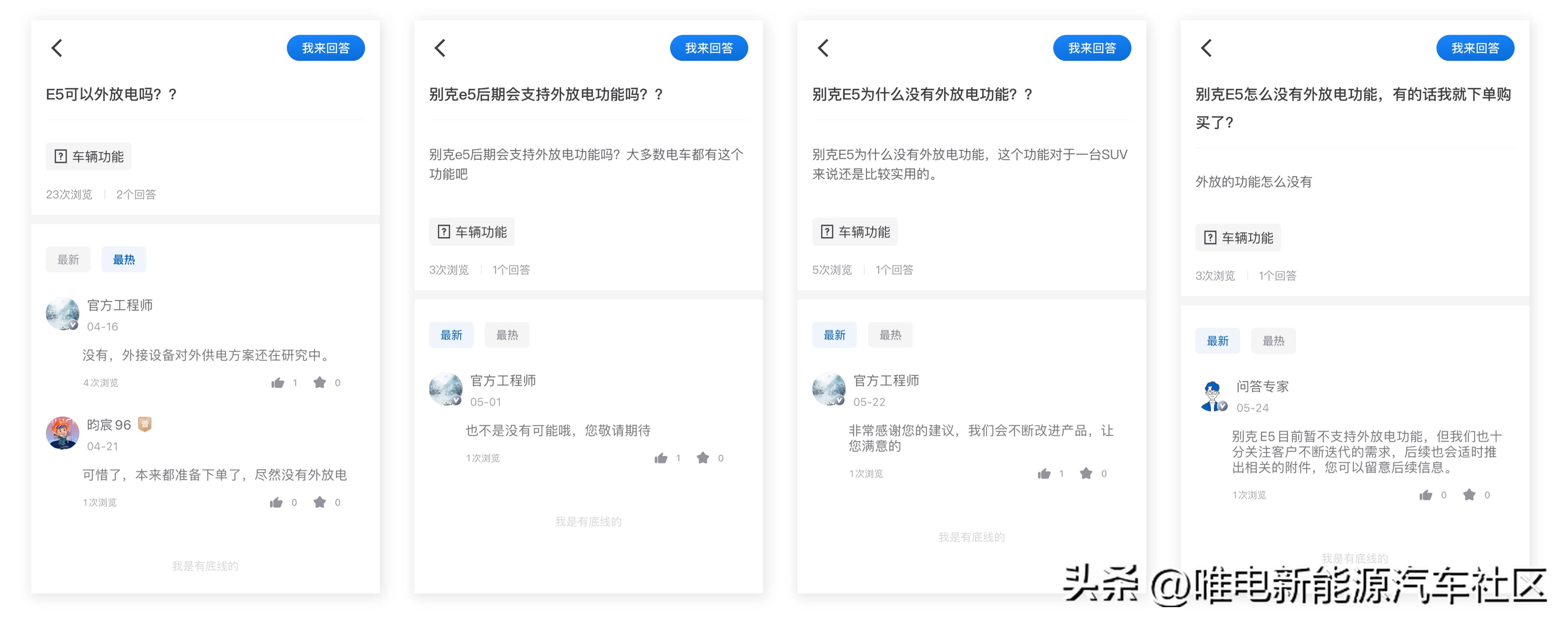Go back from the '别克E5为什么没有外放电功能' page
This screenshot has height=623, width=1568.
pos(824,48)
